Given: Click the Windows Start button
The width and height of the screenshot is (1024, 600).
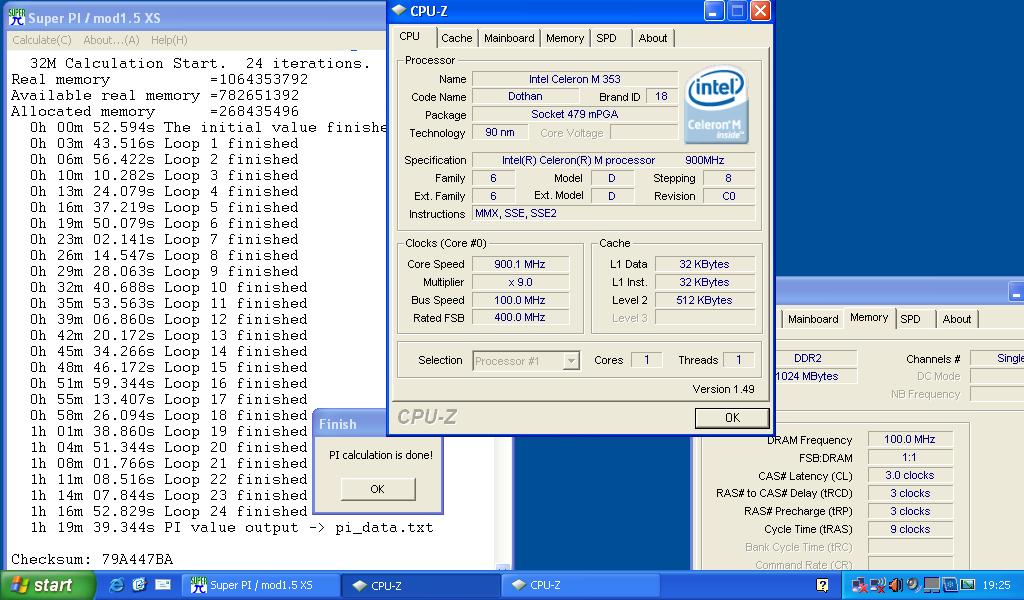Looking at the screenshot, I should click(47, 585).
